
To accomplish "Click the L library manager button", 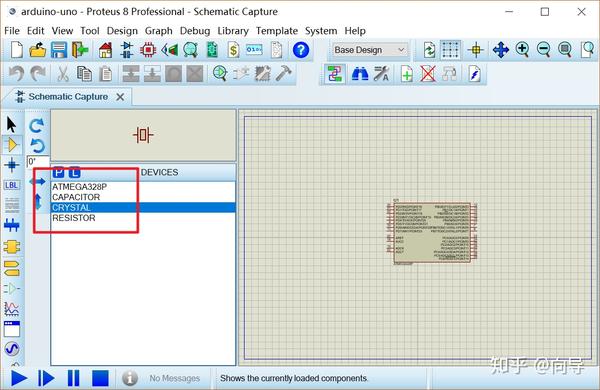I will tap(75, 173).
